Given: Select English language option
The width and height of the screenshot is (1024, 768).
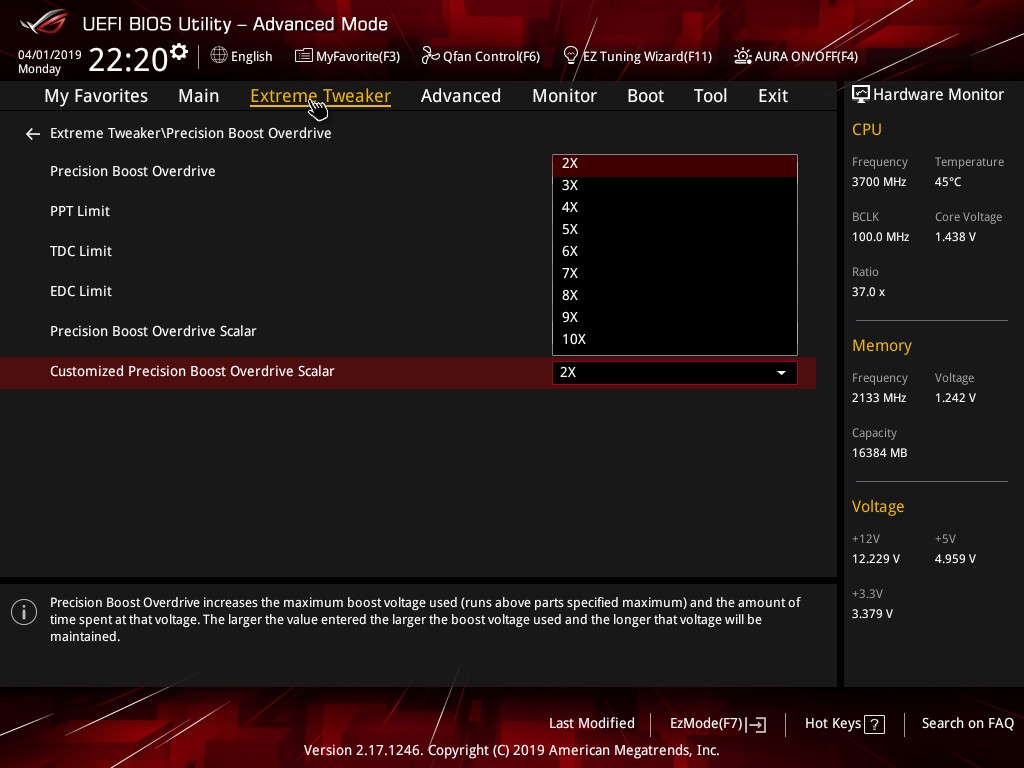Looking at the screenshot, I should click(x=251, y=56).
